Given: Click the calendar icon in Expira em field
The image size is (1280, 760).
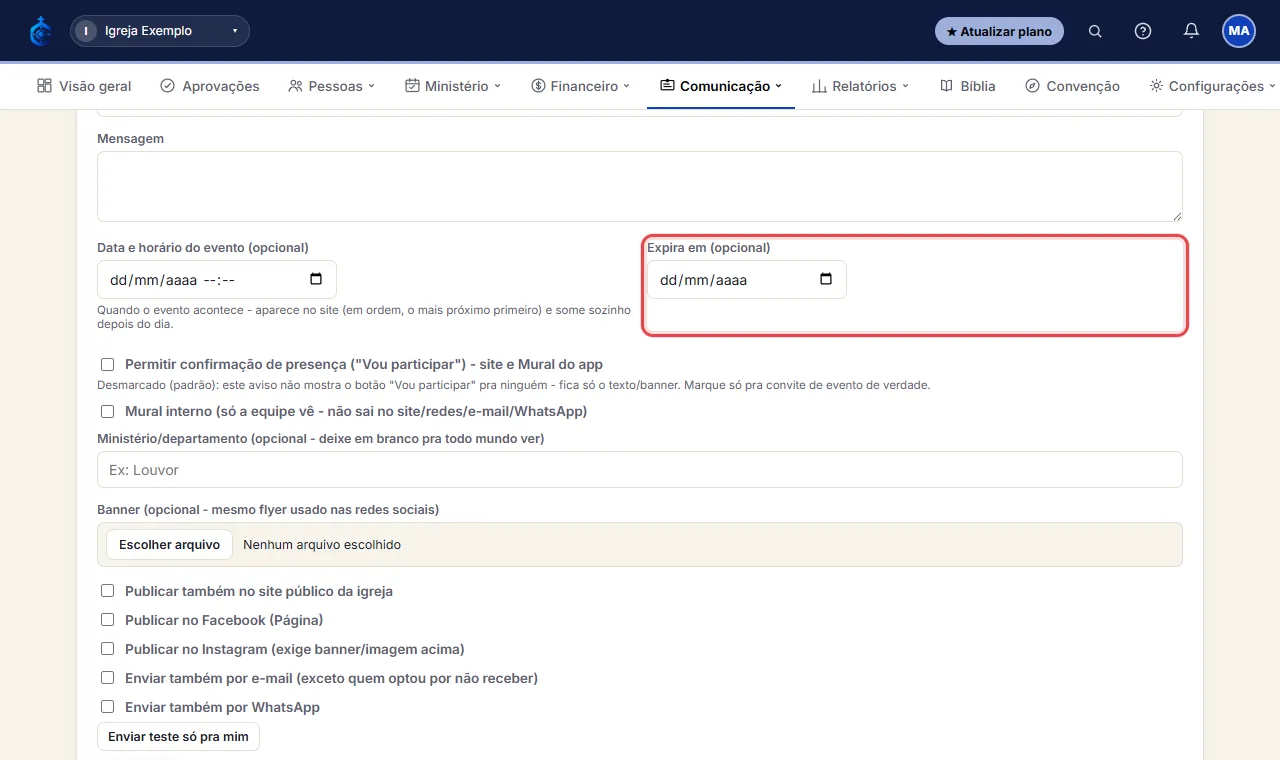Looking at the screenshot, I should point(826,279).
